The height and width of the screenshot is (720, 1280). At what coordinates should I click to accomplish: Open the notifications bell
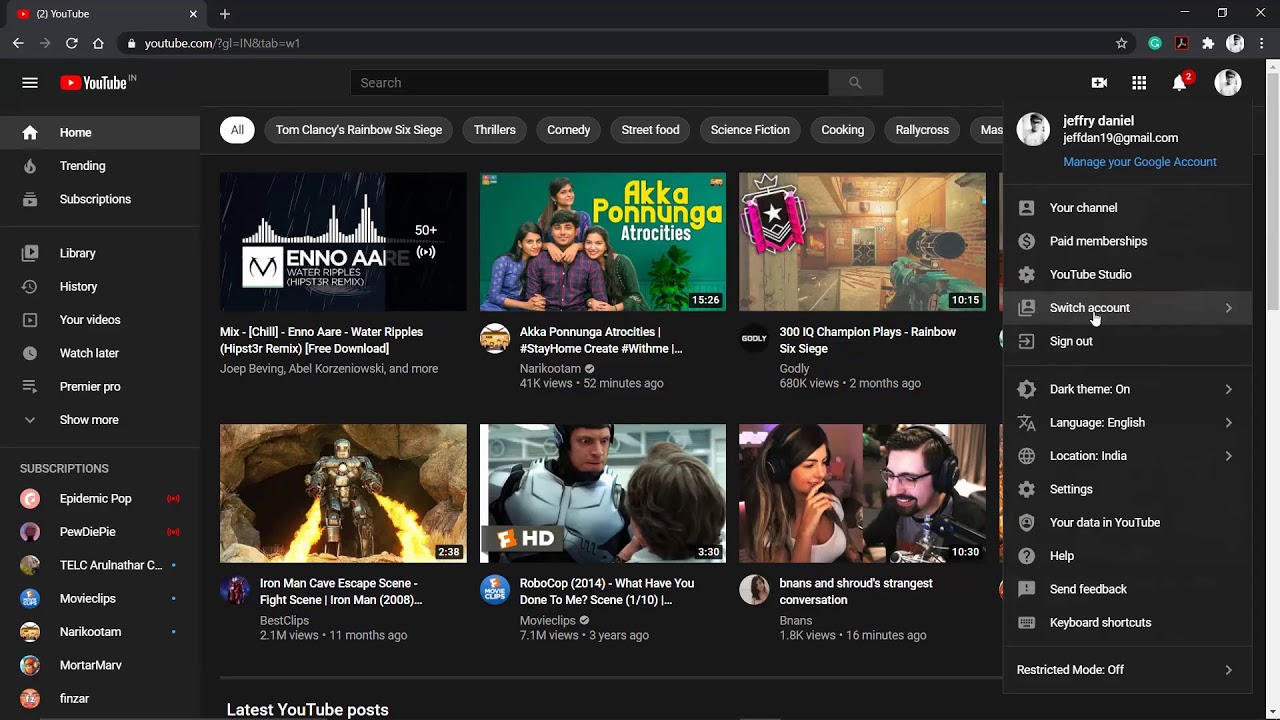tap(1180, 83)
